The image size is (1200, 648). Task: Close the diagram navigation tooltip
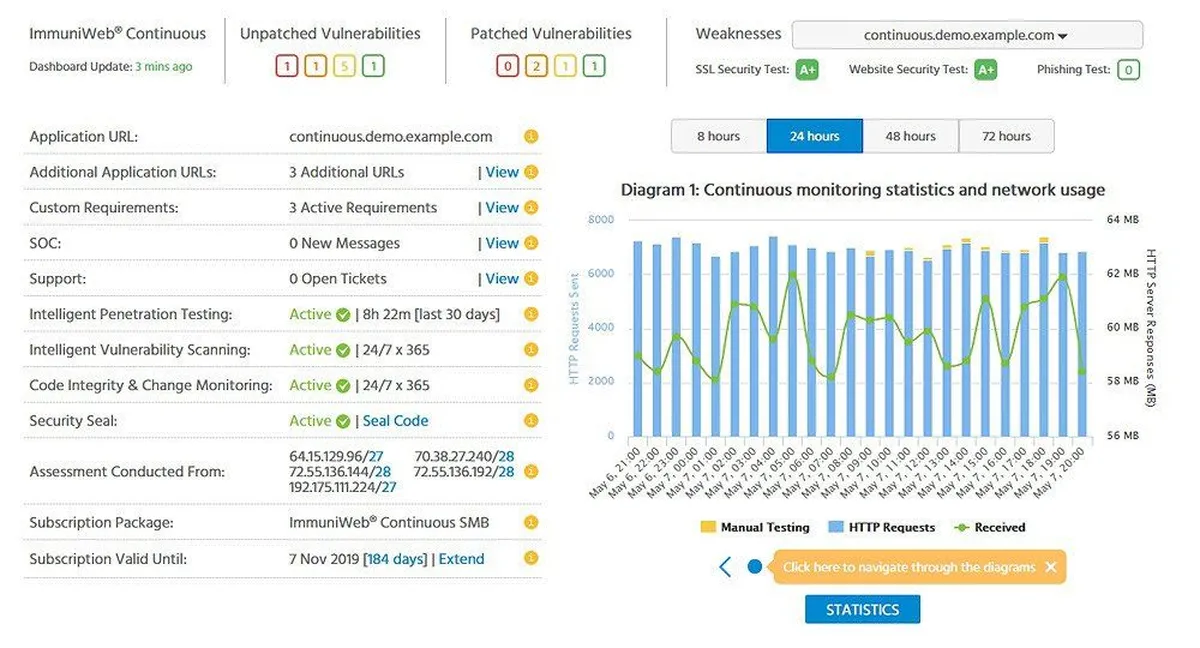(1050, 567)
